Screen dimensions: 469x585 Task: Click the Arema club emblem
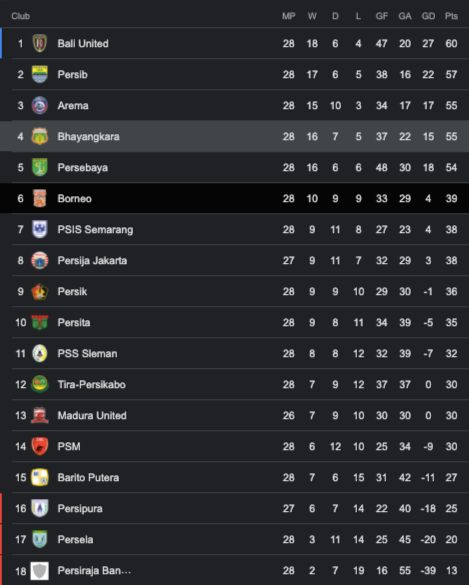tap(40, 105)
